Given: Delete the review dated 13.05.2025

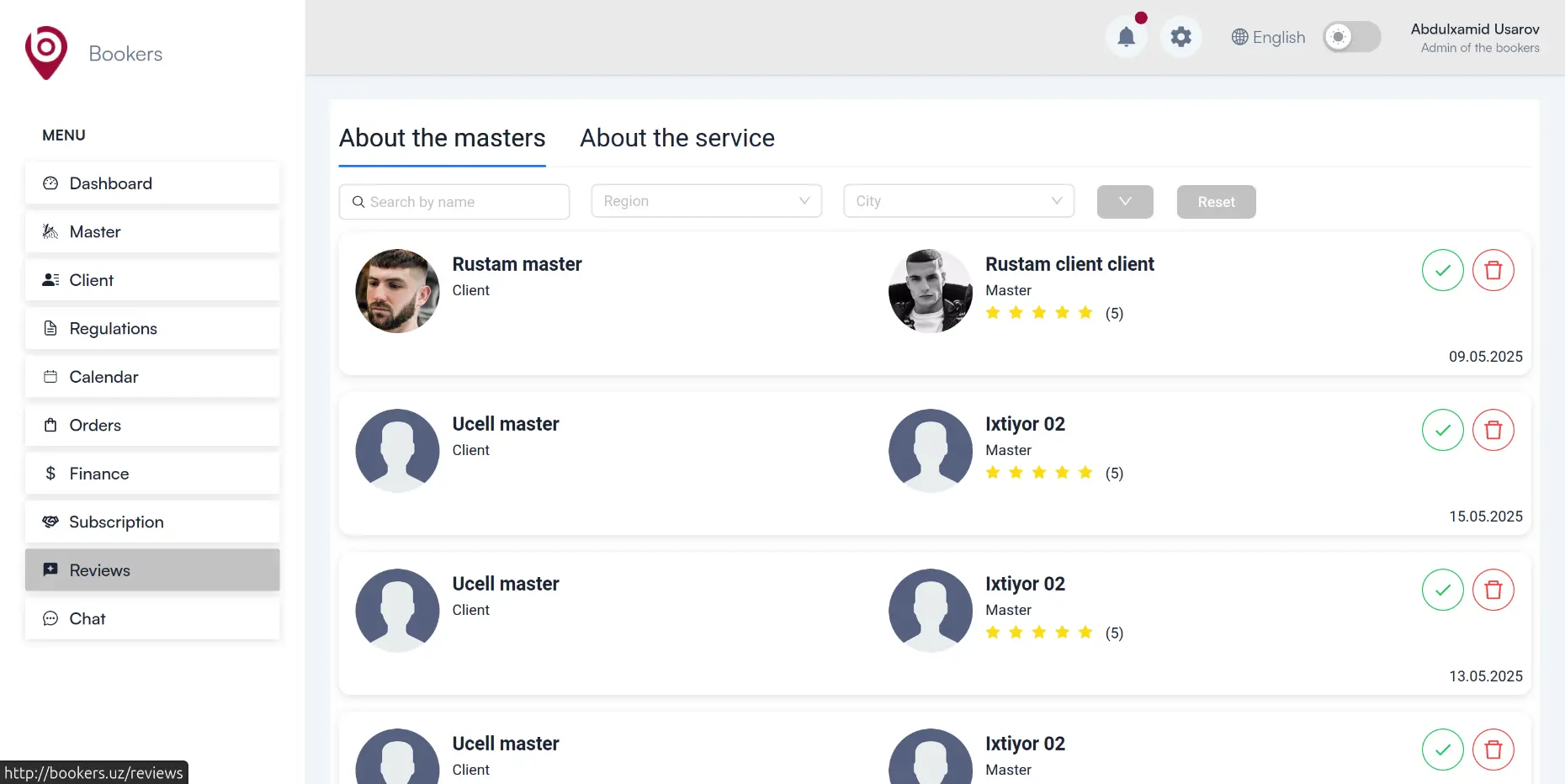Looking at the screenshot, I should 1493,590.
